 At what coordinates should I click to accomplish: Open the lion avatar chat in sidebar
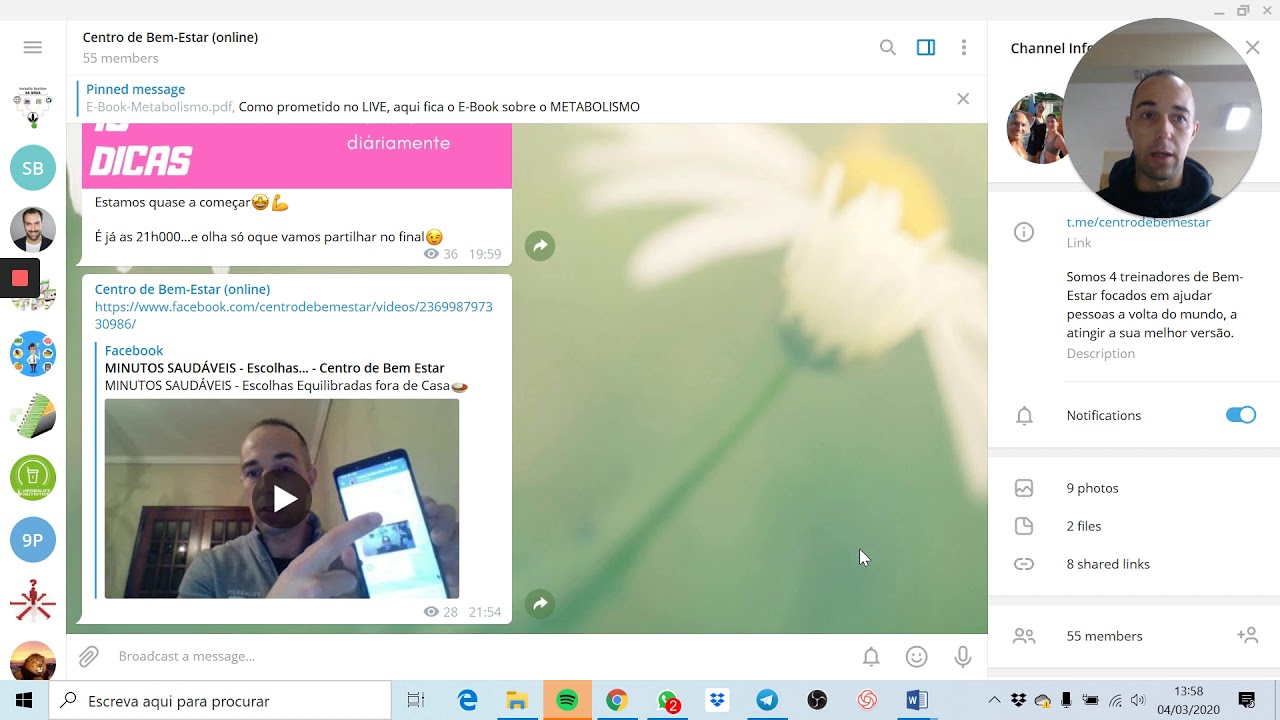pyautogui.click(x=33, y=660)
